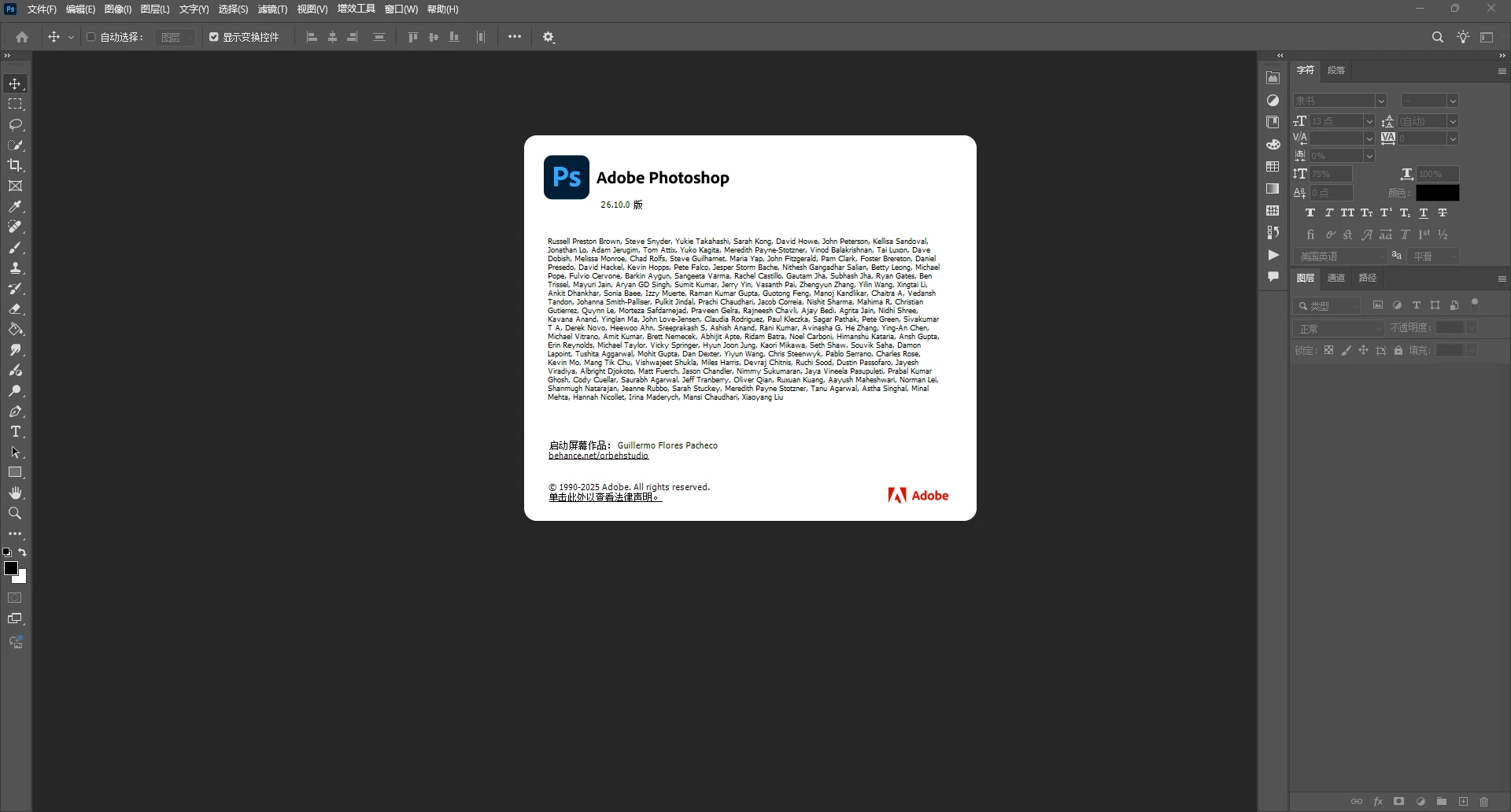Toggle Underline text style button
This screenshot has height=812, width=1511.
[1423, 213]
